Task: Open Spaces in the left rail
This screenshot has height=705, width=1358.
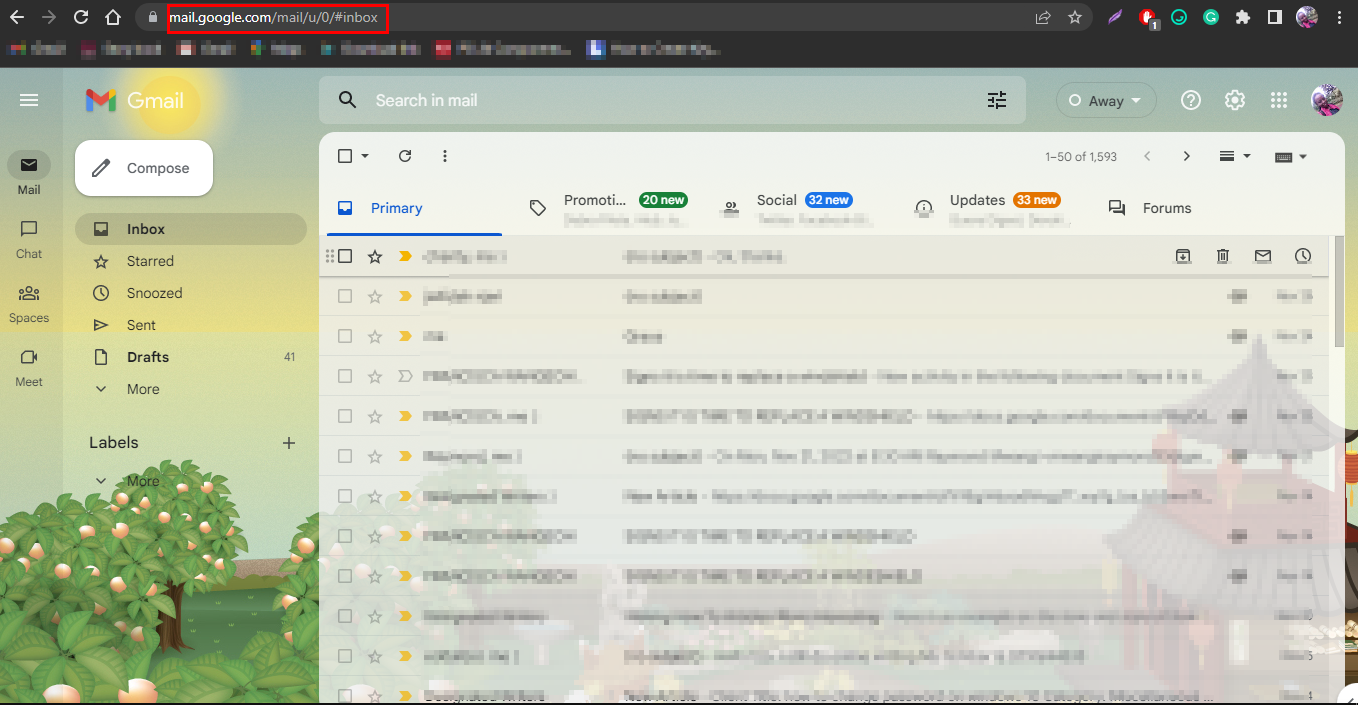Action: point(29,304)
